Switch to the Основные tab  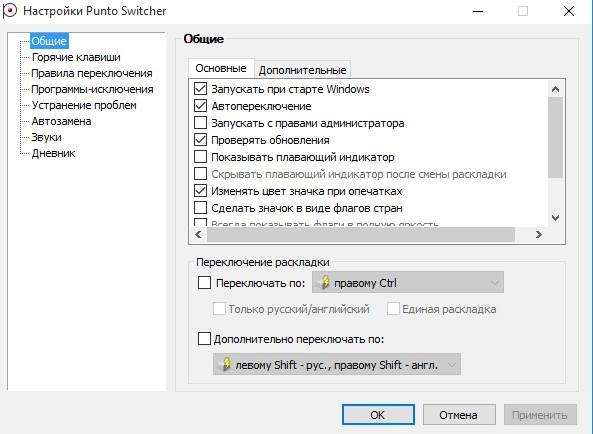click(x=221, y=68)
